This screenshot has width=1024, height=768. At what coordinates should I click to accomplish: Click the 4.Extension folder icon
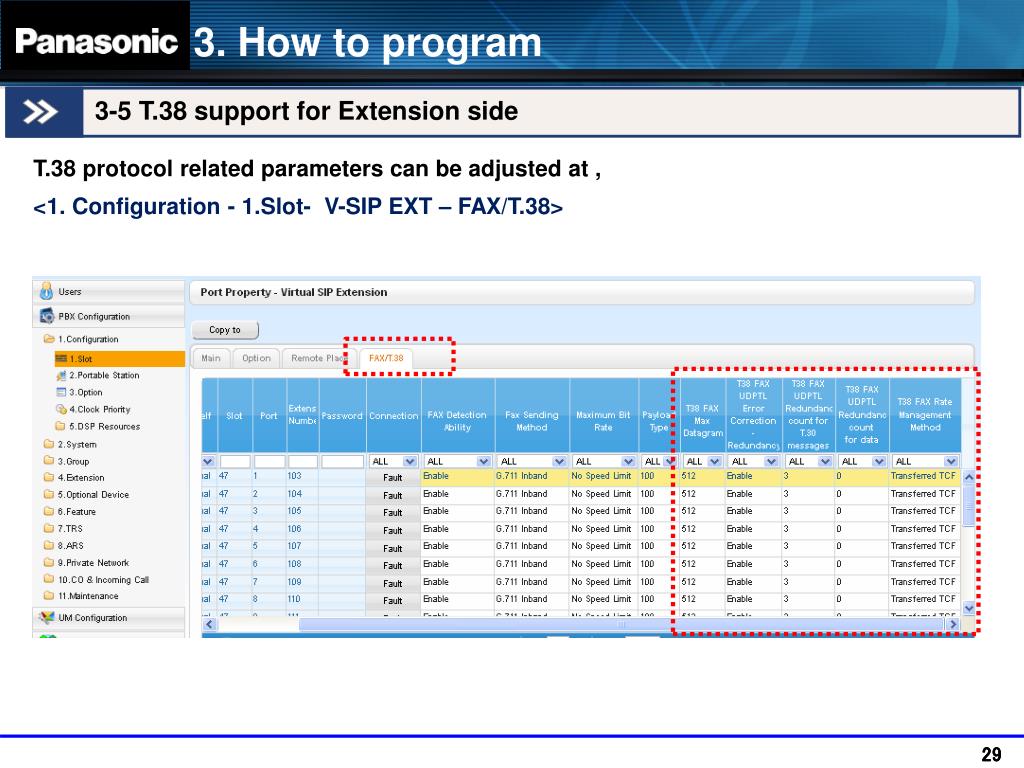[x=49, y=477]
